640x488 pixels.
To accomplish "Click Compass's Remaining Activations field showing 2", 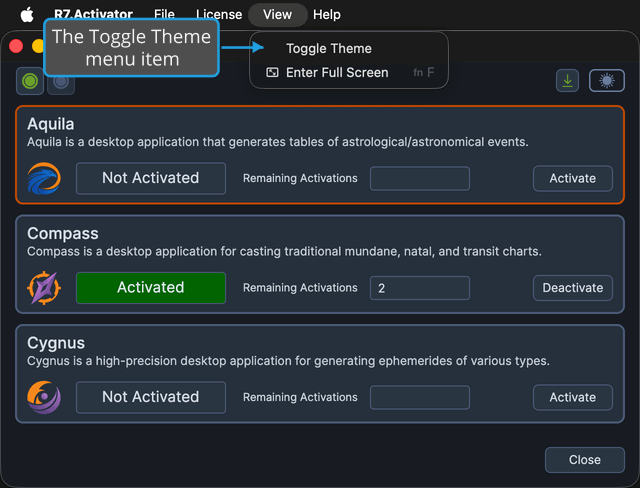I will [420, 288].
